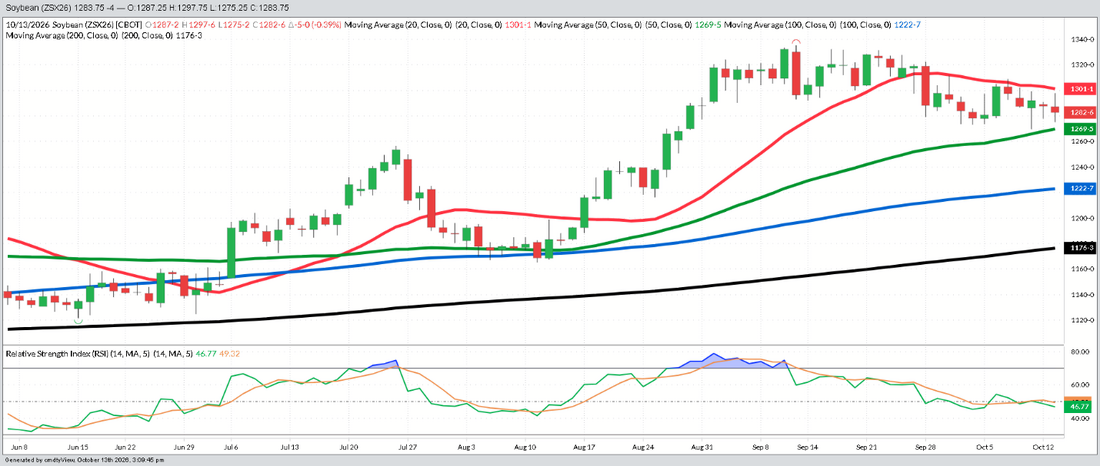
Task: Click the '1160-0' price axis label
Action: point(1082,269)
